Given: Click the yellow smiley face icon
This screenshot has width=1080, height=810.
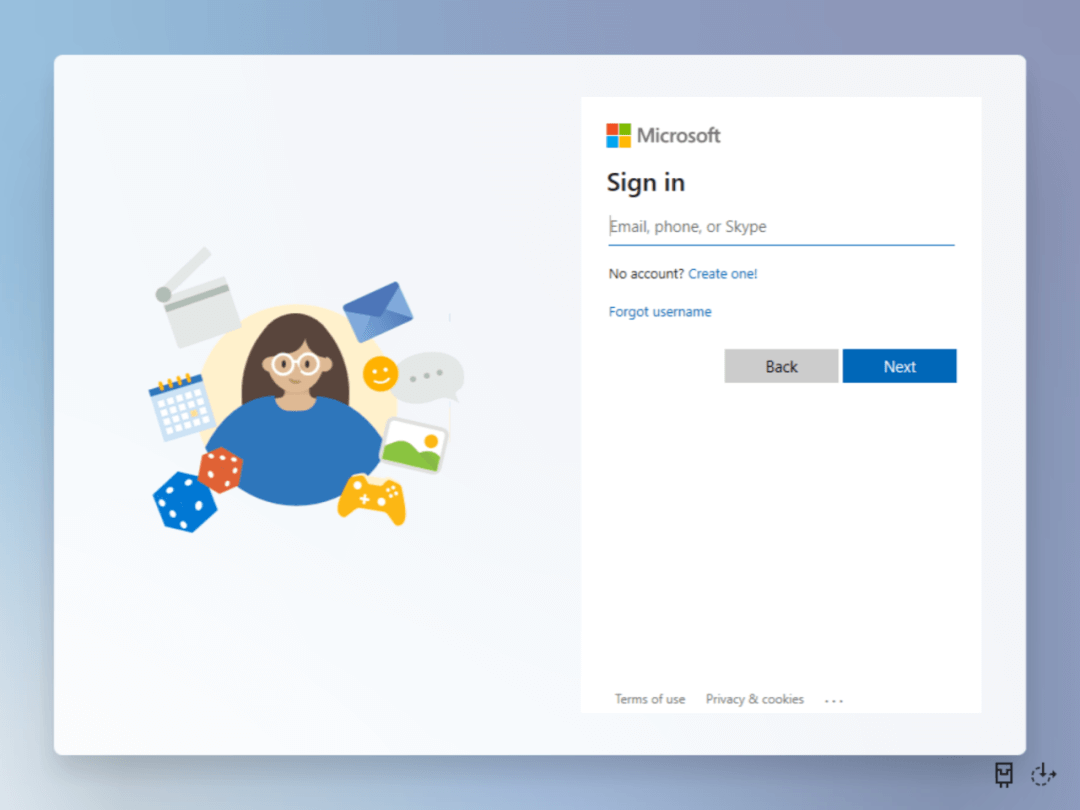Looking at the screenshot, I should pos(380,374).
